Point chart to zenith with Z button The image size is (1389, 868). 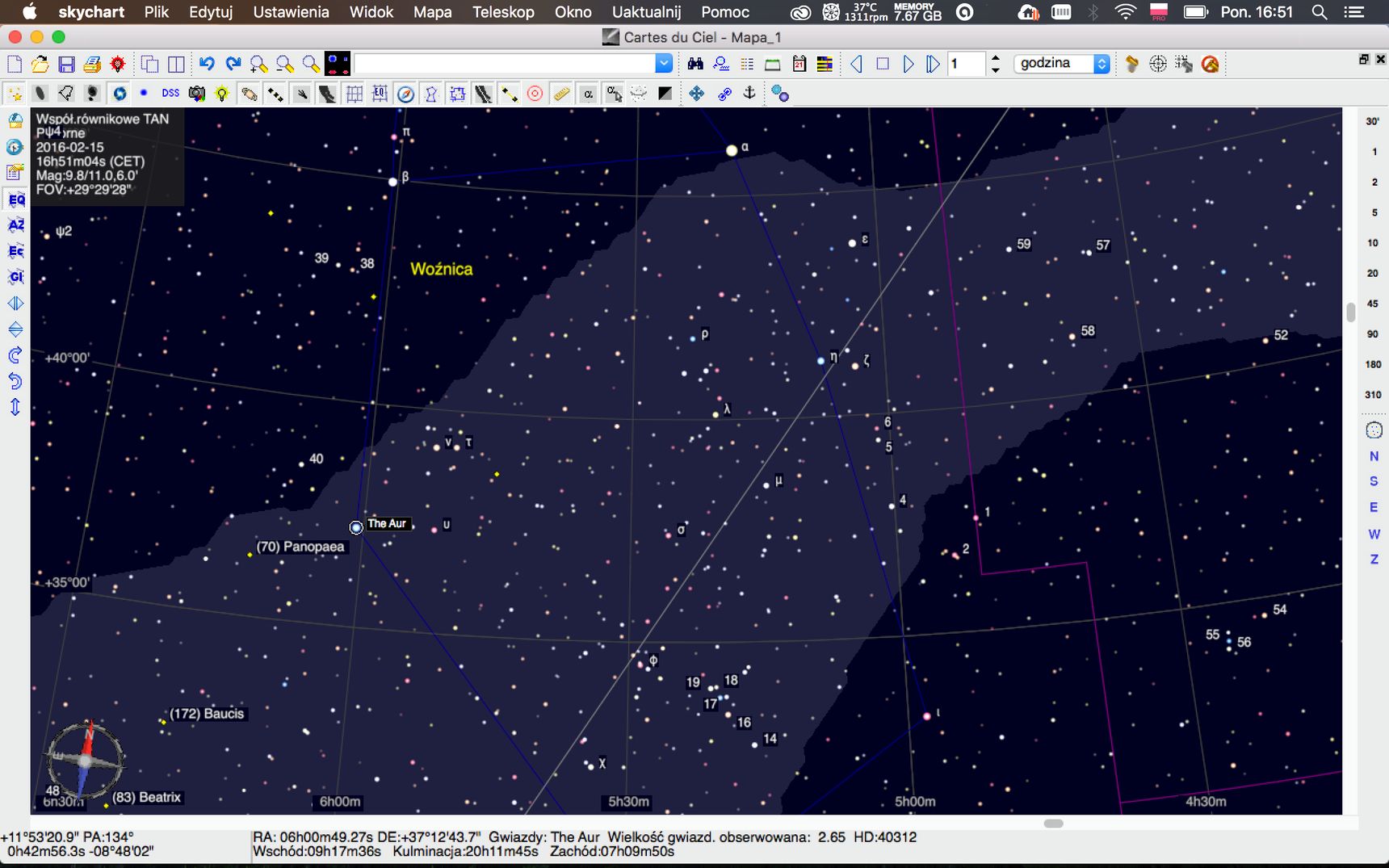1374,559
